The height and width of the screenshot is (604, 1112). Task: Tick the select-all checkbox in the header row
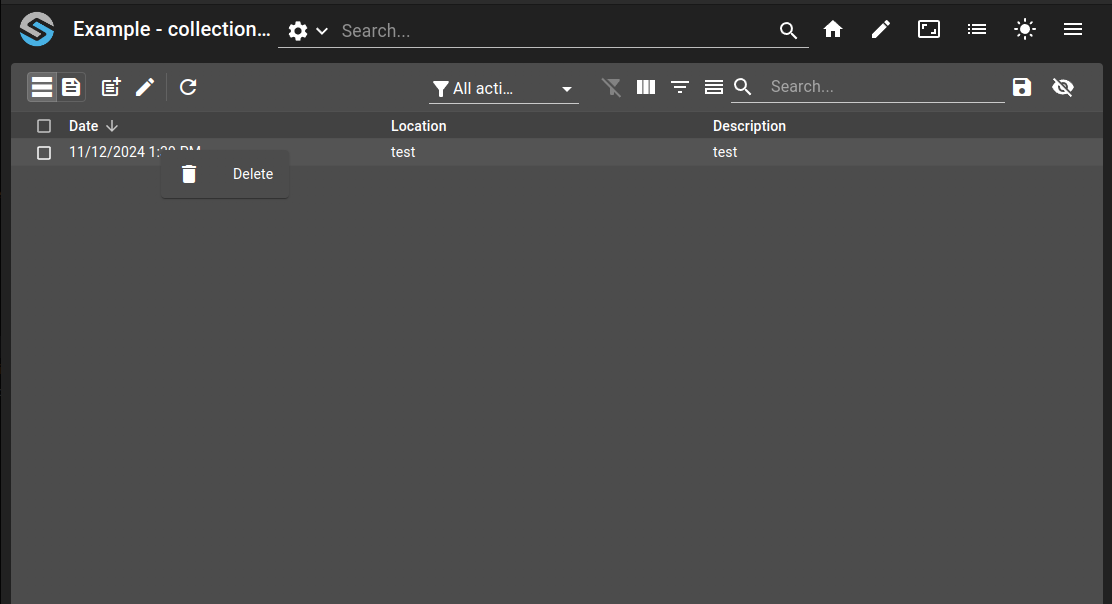[x=44, y=126]
